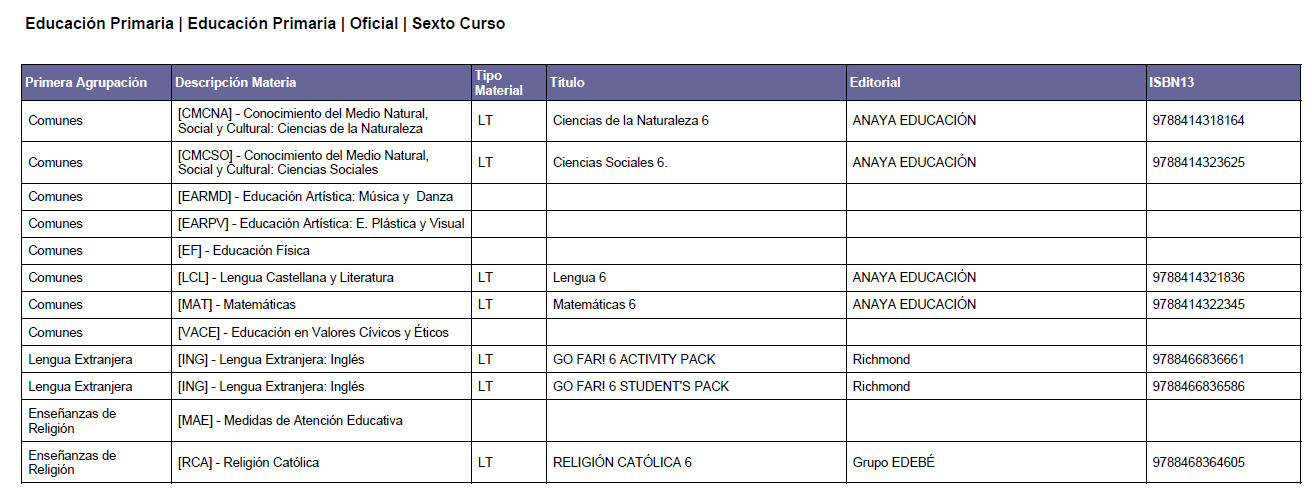Screen dimensions: 1306x501
Task: Select the [EF] - Educación Física row
Action: coord(661,250)
